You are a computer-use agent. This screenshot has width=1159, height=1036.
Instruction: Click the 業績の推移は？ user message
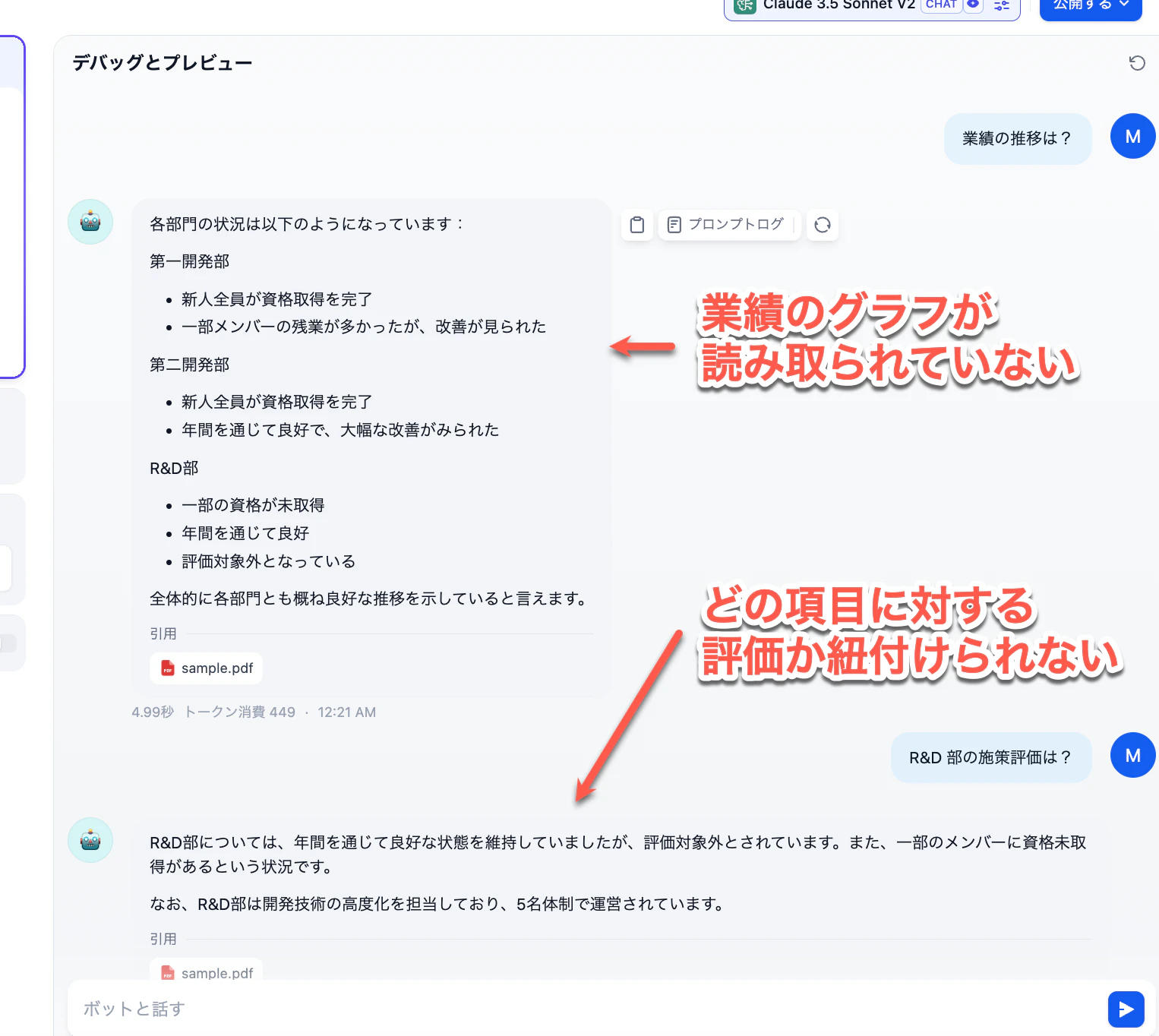point(1018,138)
